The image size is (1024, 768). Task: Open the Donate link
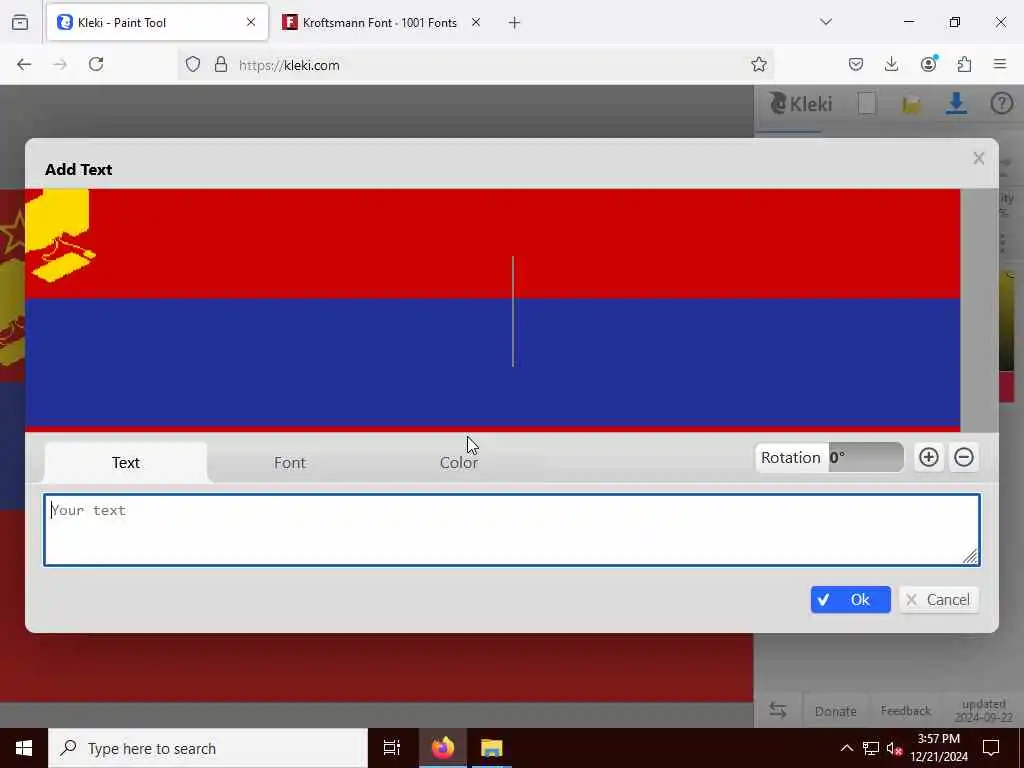tap(835, 711)
